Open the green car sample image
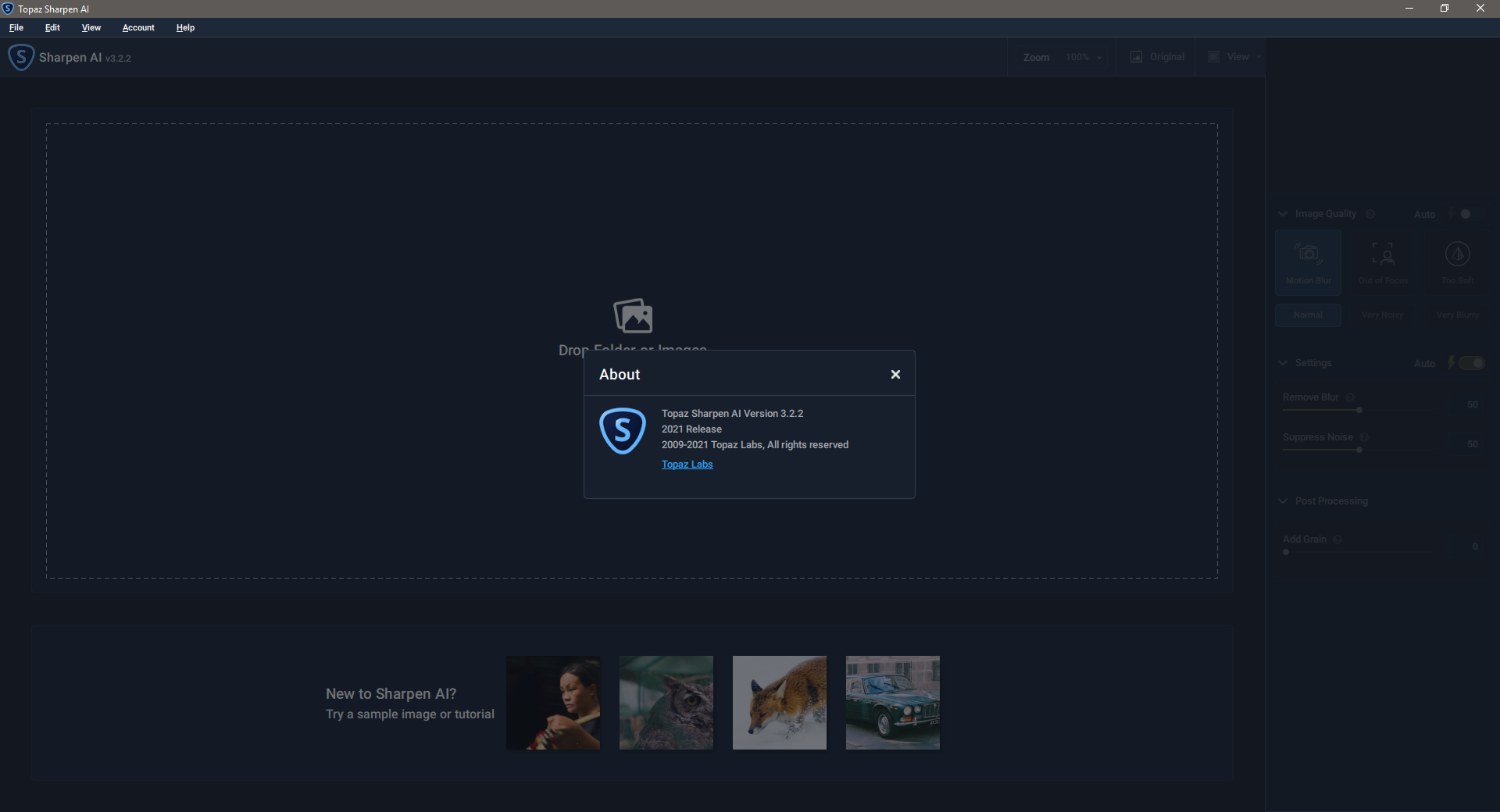 893,703
